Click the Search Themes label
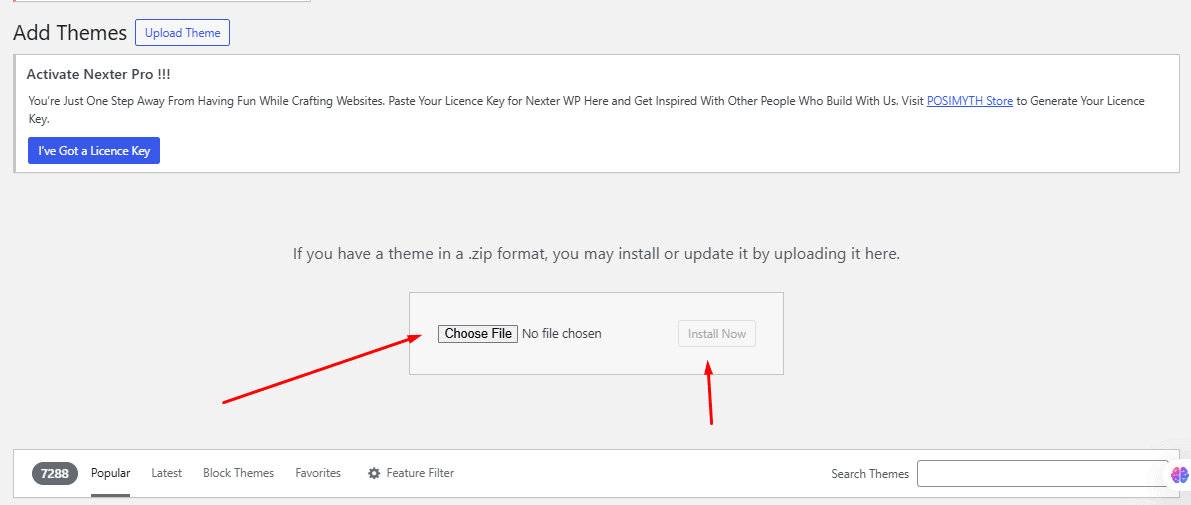This screenshot has width=1191, height=505. tap(869, 474)
